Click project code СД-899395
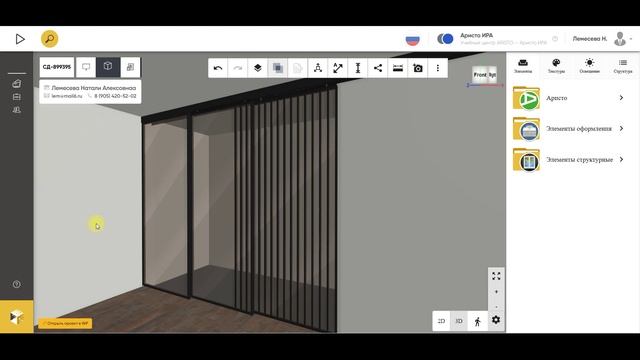 57,67
